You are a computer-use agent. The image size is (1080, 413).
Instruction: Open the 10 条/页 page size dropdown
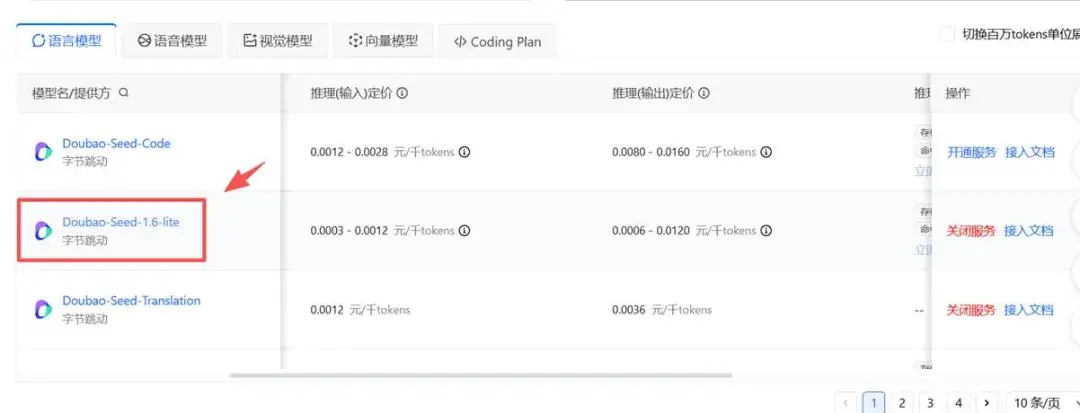(x=1040, y=403)
